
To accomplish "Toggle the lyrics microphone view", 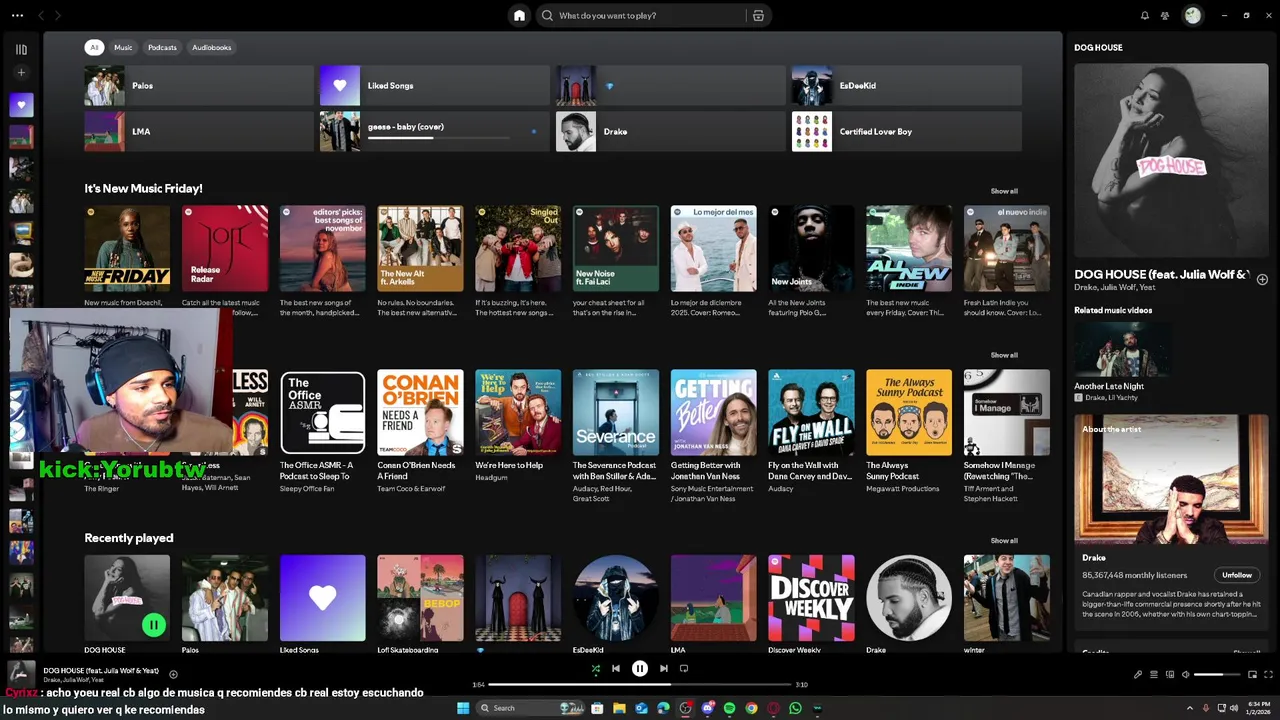I will (x=1138, y=674).
